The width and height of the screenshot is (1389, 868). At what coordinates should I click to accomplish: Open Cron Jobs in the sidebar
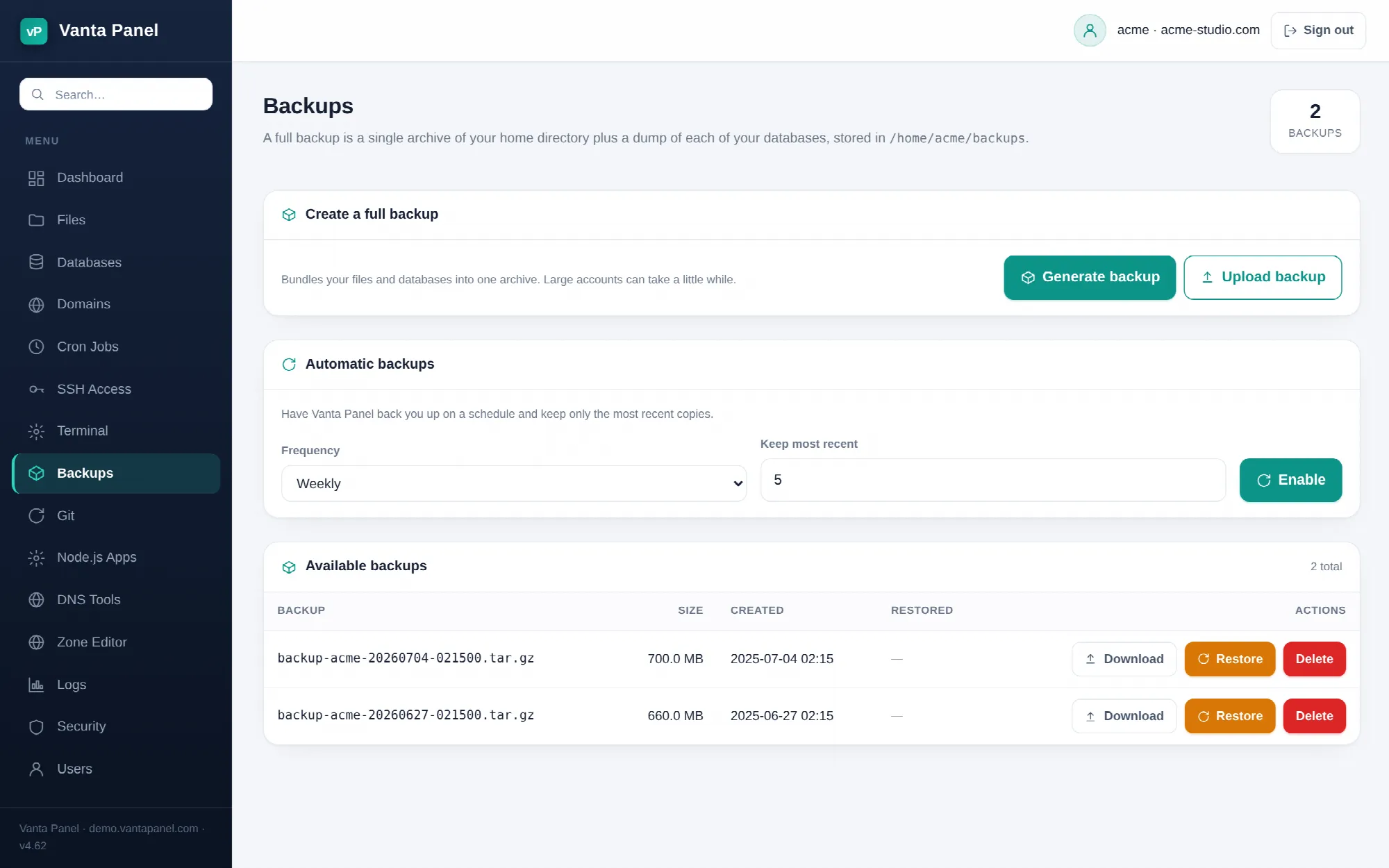point(116,347)
